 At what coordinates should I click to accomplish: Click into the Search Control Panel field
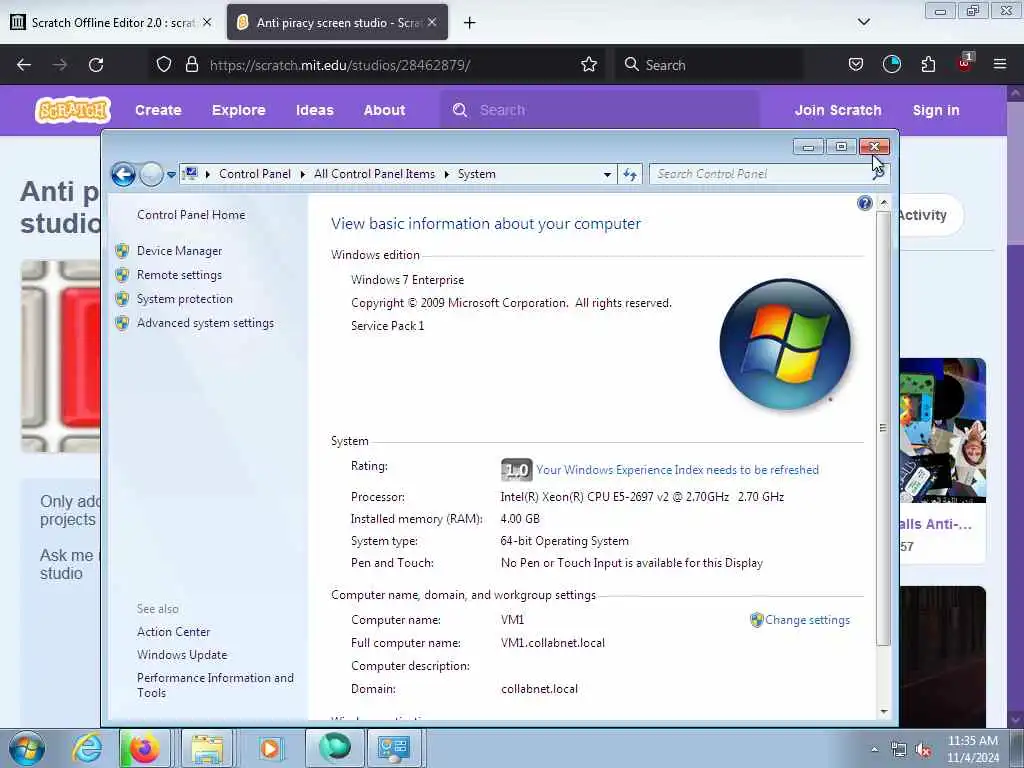coord(761,174)
